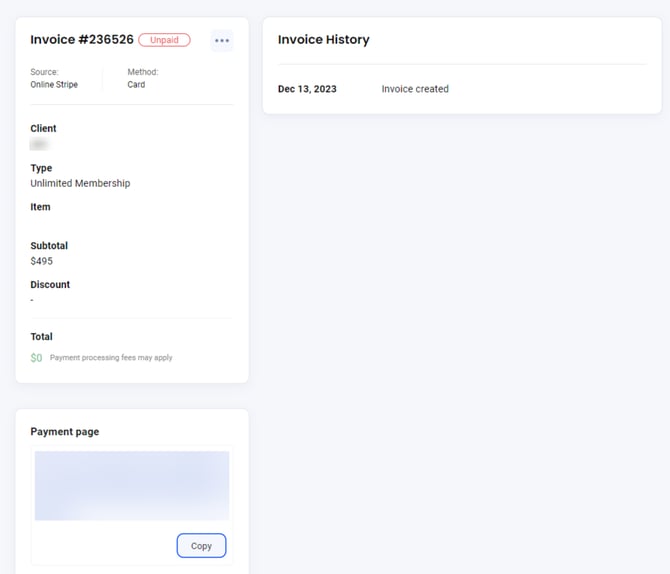Viewport: 670px width, 574px height.
Task: Click the Card method value
Action: pos(136,85)
